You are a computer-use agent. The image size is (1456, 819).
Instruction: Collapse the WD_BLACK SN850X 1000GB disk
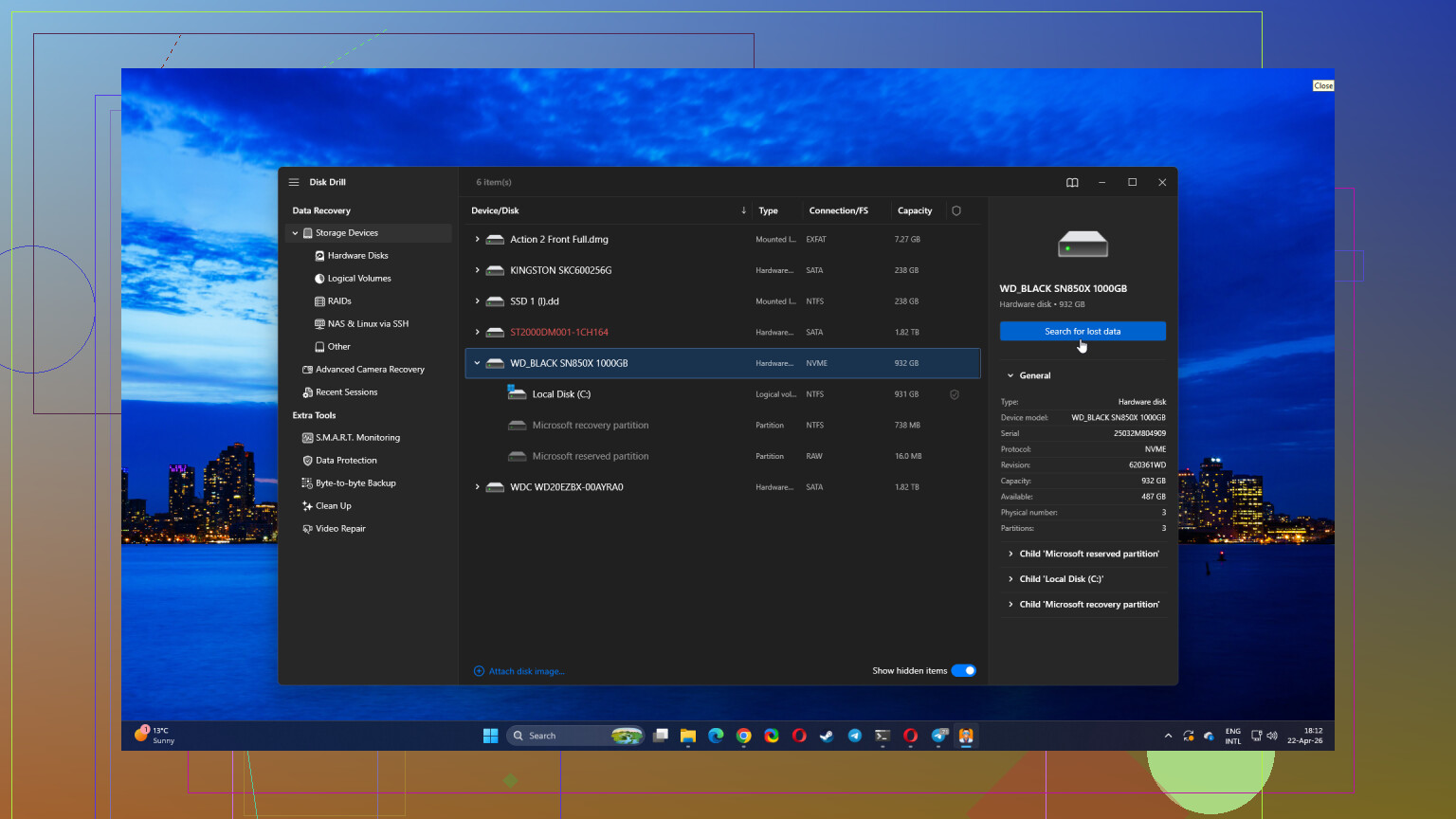tap(477, 363)
